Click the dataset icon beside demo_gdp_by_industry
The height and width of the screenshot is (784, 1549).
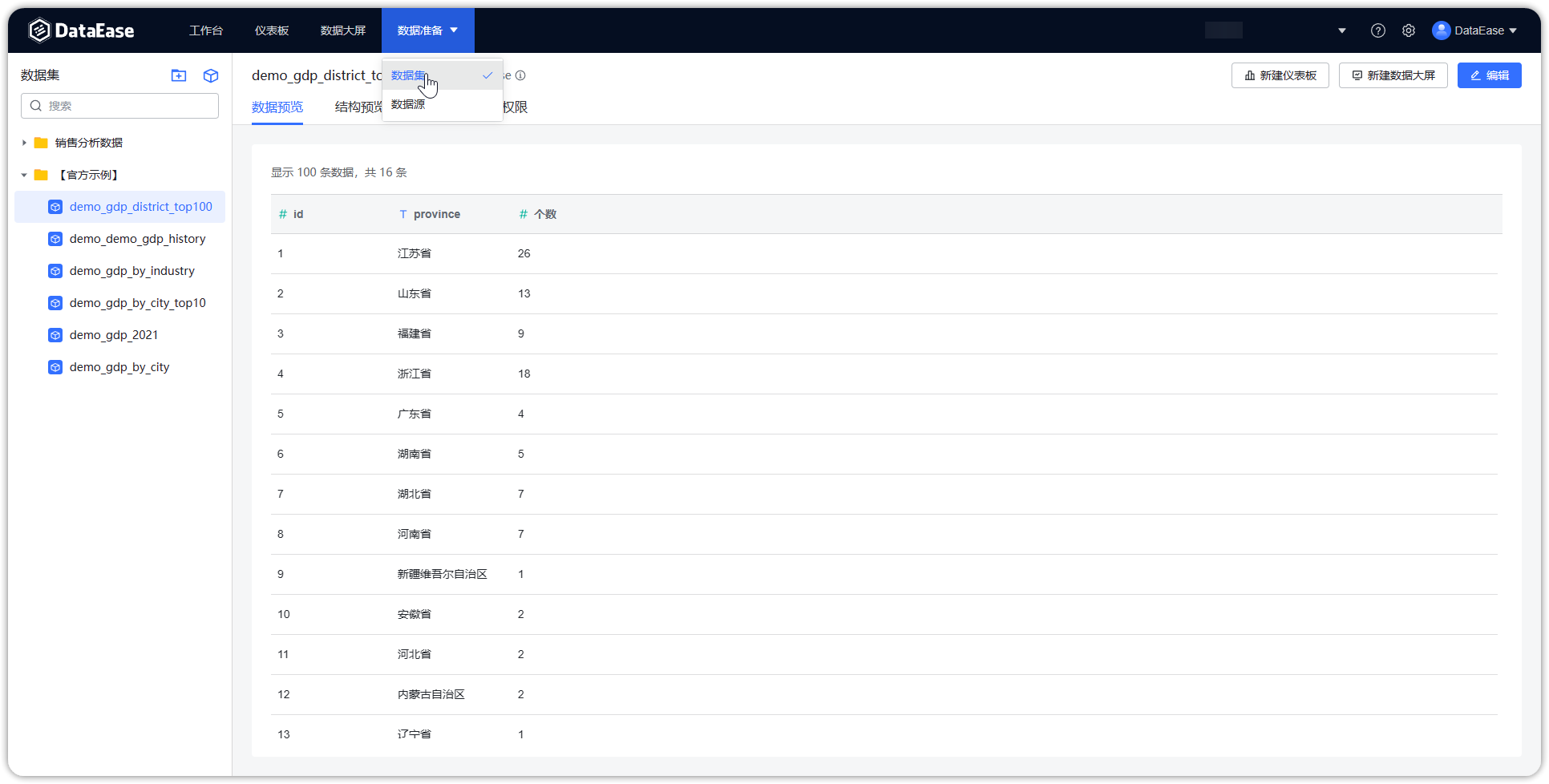tap(55, 271)
